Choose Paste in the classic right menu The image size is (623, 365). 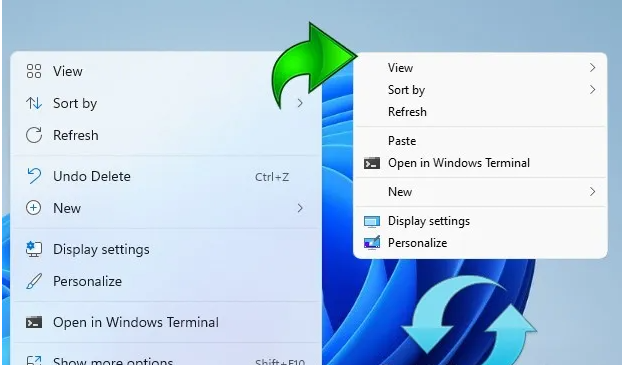pyautogui.click(x=402, y=141)
